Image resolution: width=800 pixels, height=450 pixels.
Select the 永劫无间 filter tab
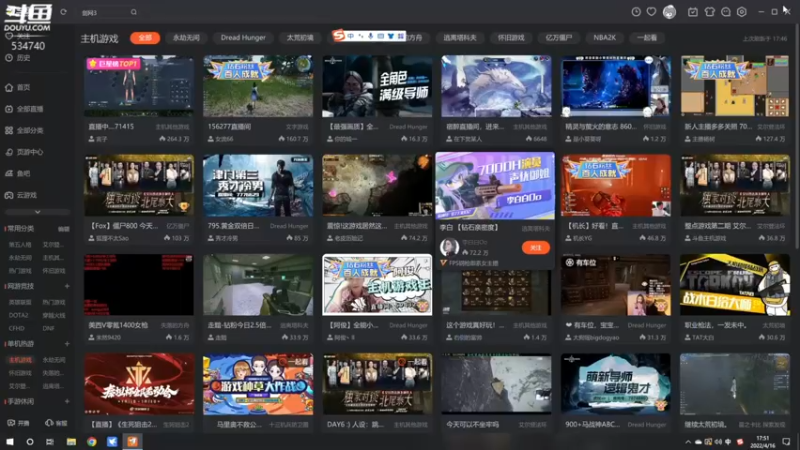(186, 38)
